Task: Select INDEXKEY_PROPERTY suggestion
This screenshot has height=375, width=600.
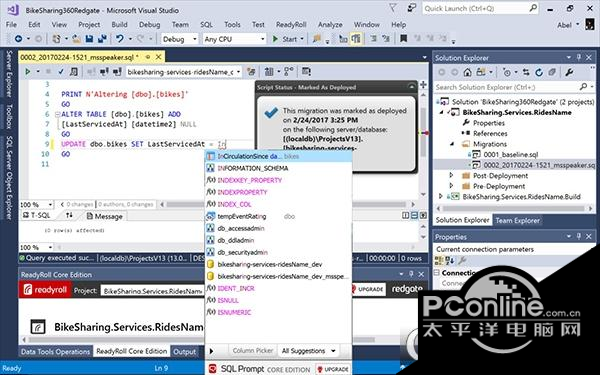Action: (x=279, y=180)
